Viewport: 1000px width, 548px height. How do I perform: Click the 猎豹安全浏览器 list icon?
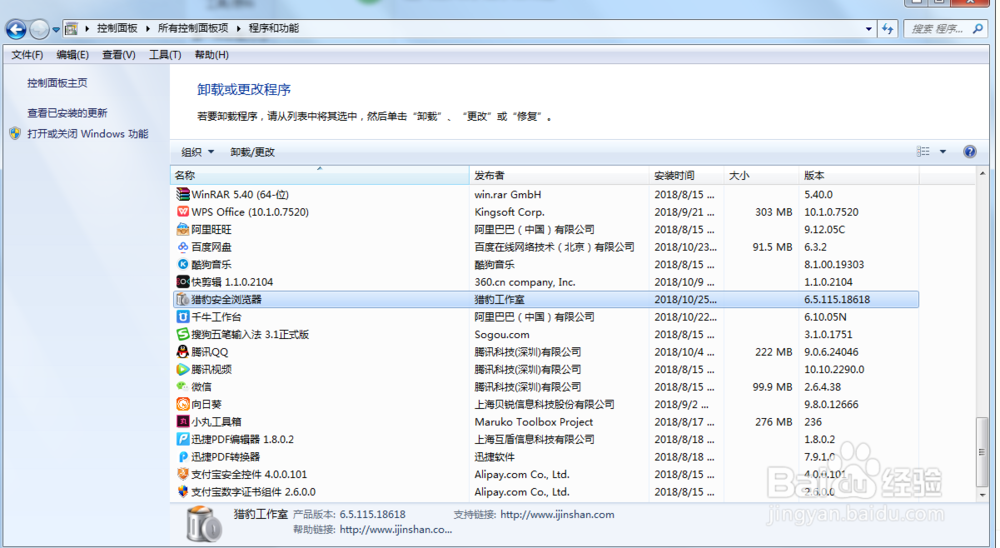183,299
